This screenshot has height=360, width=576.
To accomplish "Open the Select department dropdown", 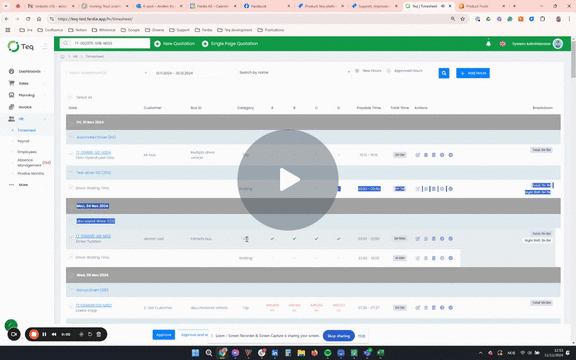I will (108, 73).
